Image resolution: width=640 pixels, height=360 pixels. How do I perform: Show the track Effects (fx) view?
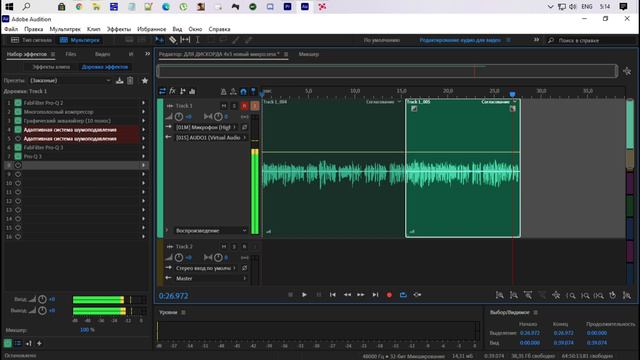click(172, 91)
